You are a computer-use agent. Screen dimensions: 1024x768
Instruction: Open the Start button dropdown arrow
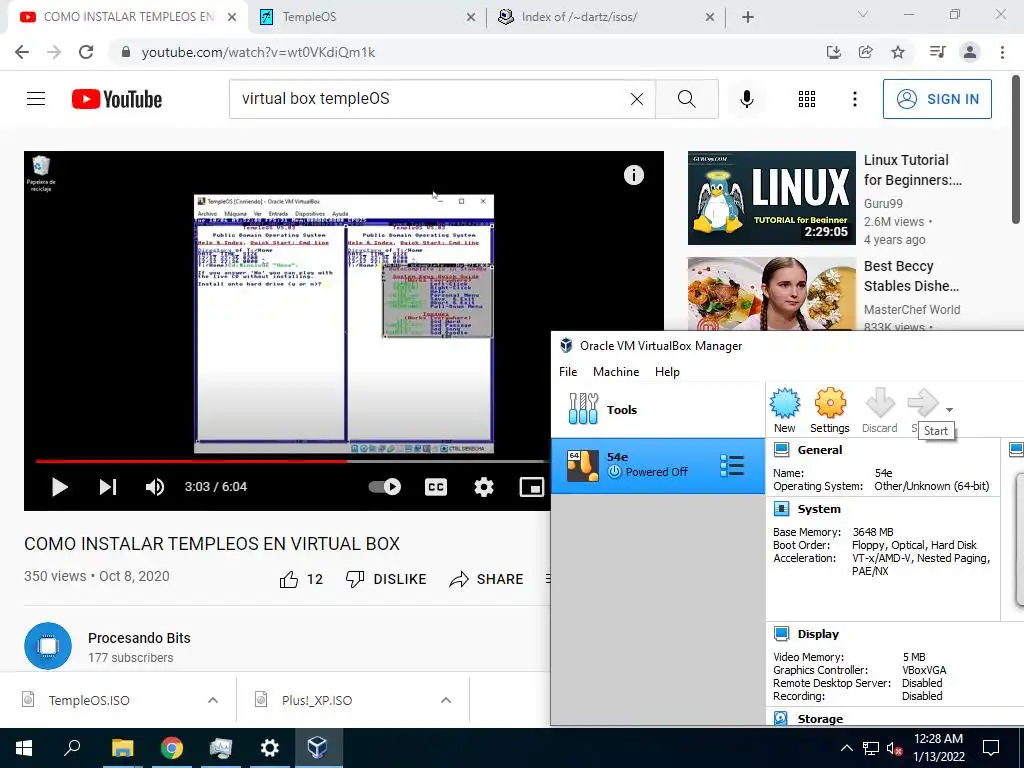point(949,410)
